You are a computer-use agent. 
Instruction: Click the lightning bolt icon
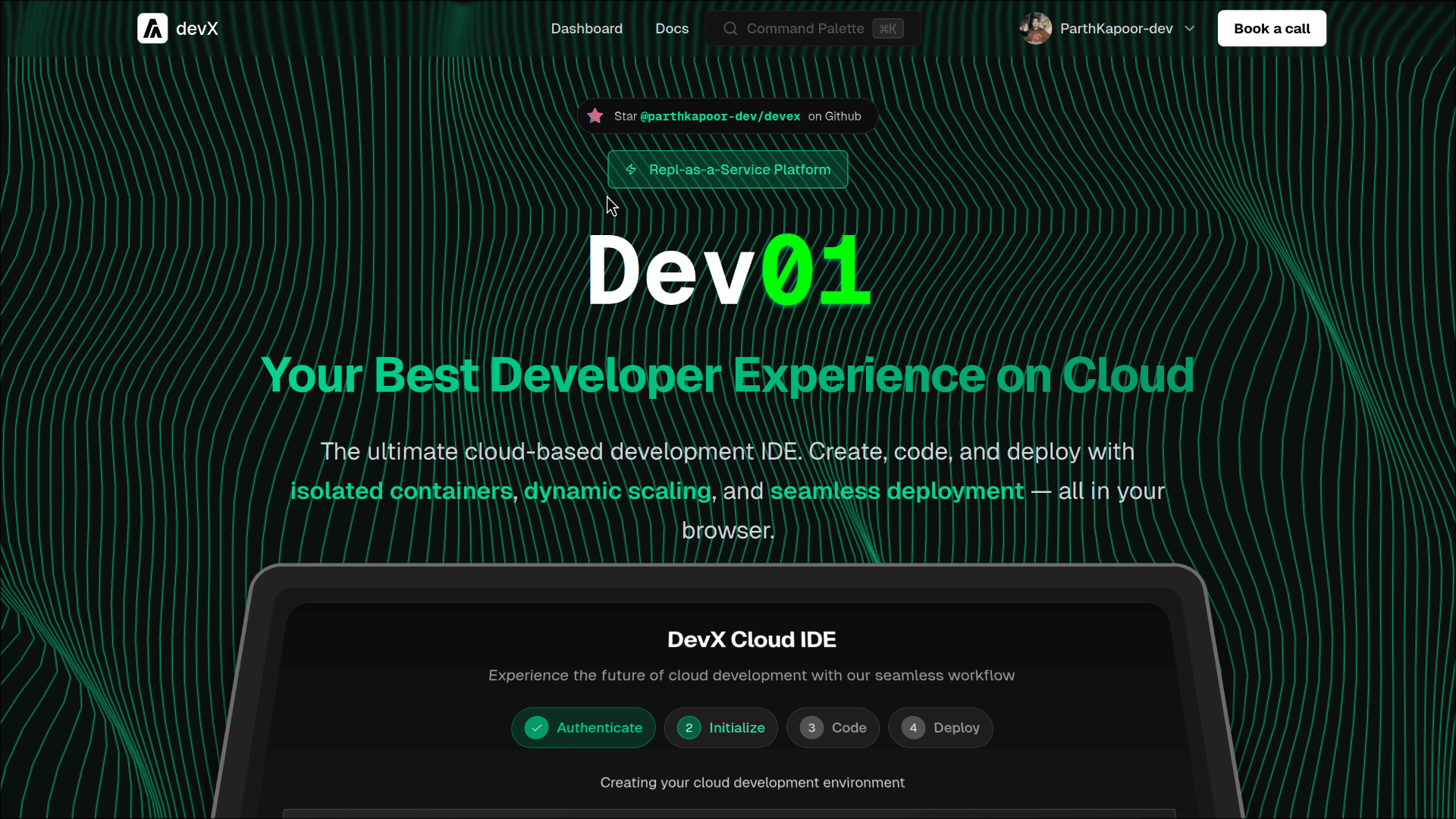pos(631,170)
